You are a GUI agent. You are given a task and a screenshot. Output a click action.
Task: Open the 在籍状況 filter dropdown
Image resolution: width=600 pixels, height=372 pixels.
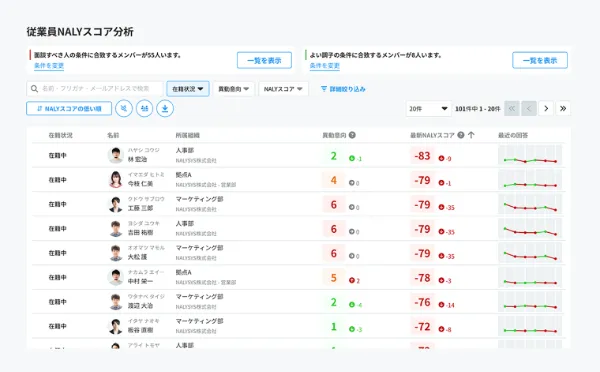click(188, 89)
